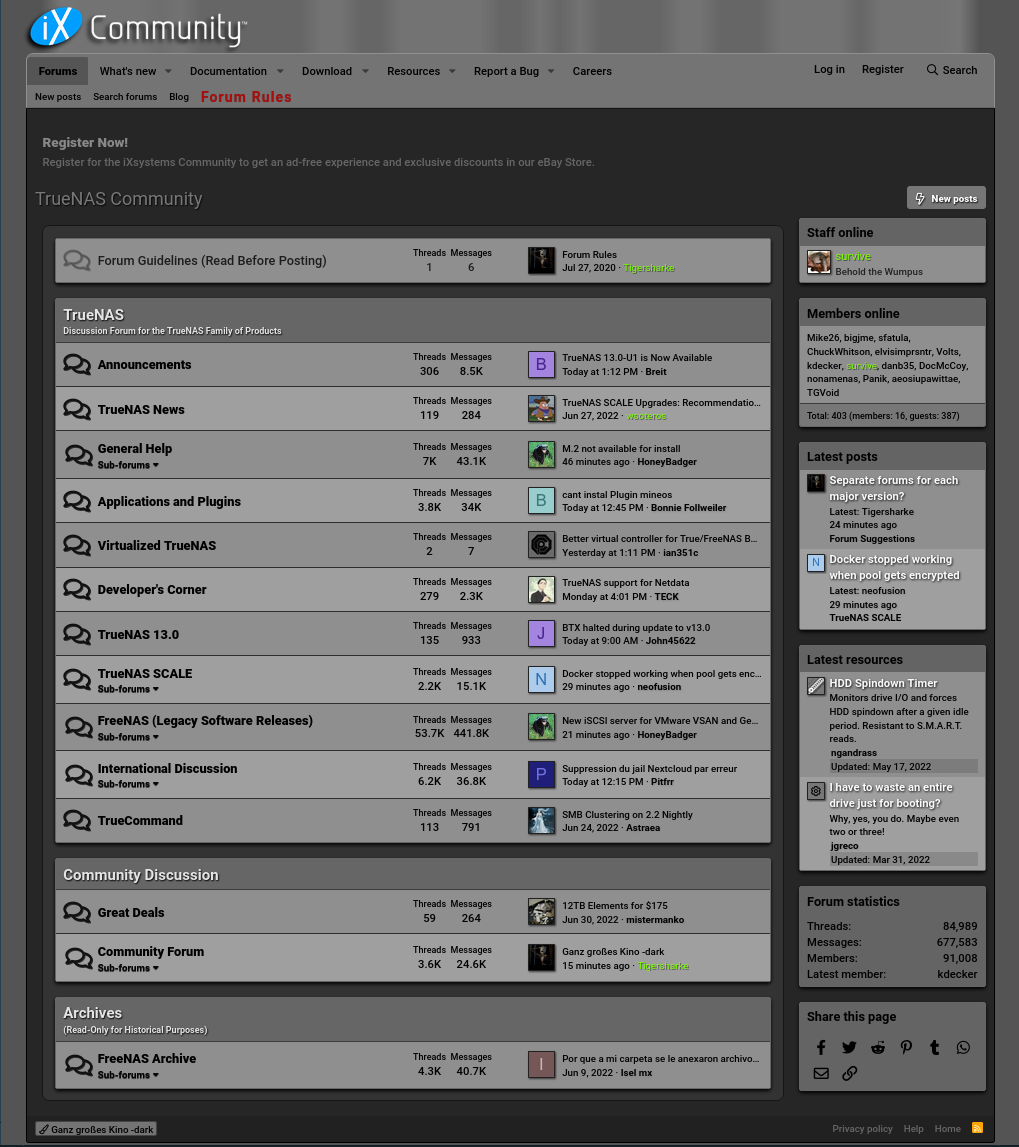Expand the Resources dropdown arrow
This screenshot has height=1147, width=1019.
(x=452, y=71)
